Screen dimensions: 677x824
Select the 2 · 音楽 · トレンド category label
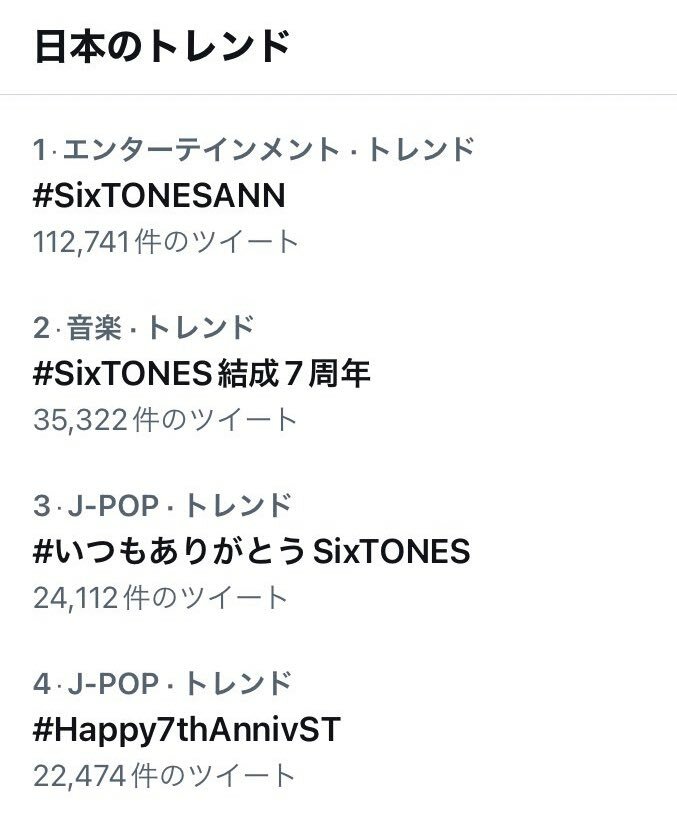[x=143, y=327]
